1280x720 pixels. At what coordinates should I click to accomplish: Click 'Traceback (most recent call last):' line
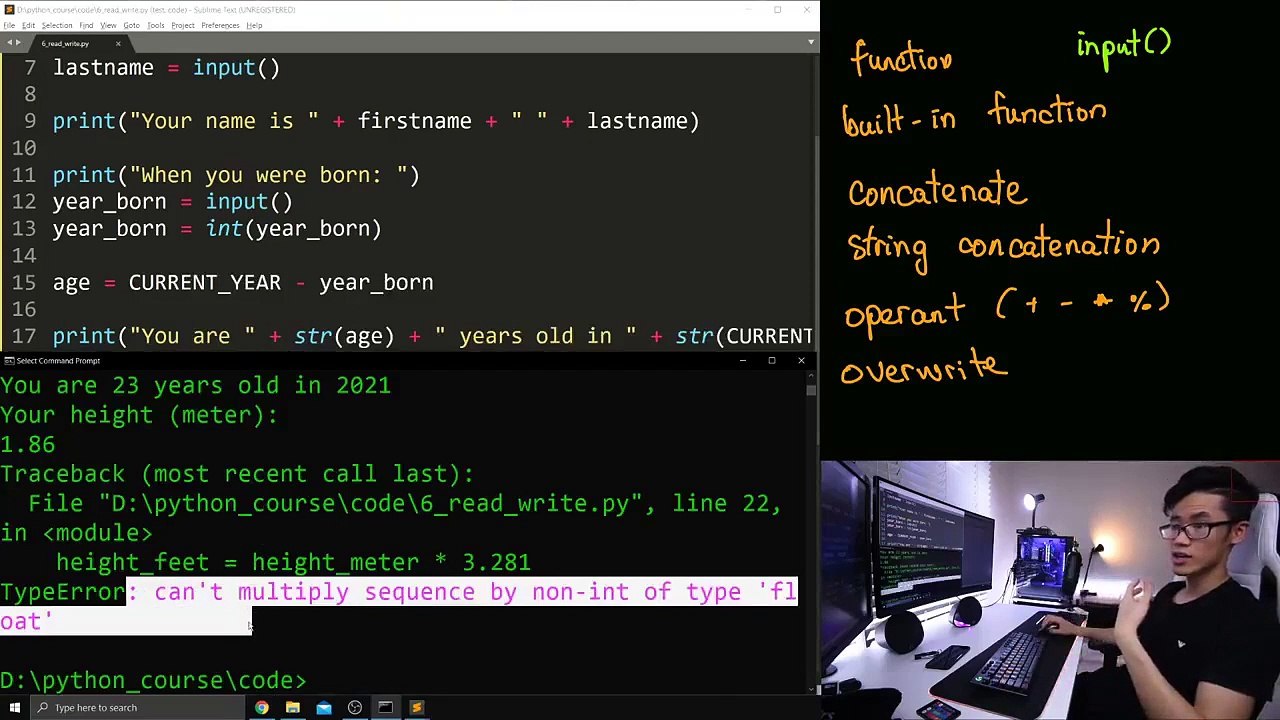click(237, 474)
